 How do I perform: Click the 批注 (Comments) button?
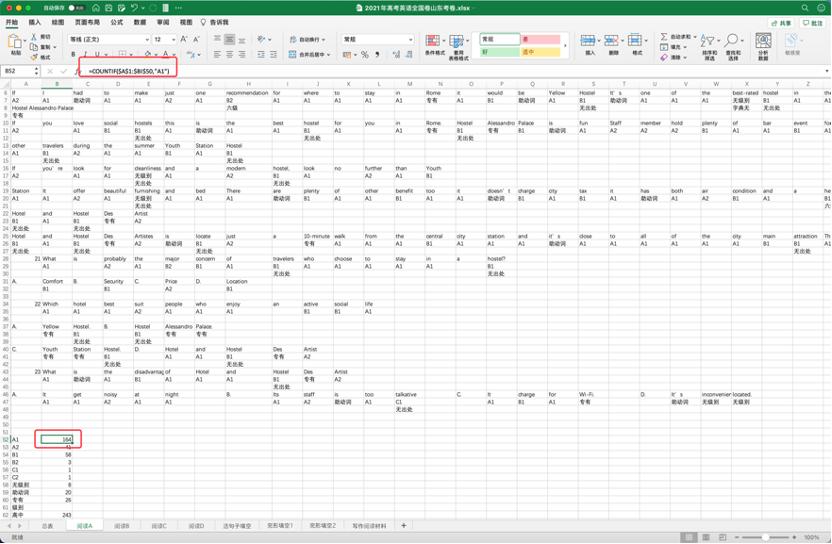tap(812, 23)
